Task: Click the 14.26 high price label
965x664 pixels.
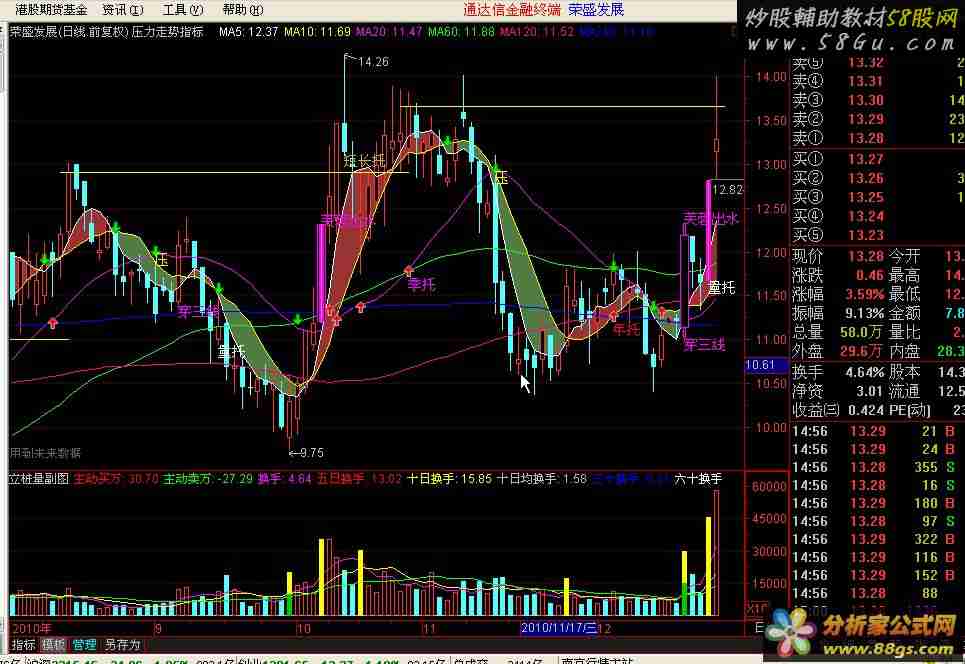Action: 373,62
